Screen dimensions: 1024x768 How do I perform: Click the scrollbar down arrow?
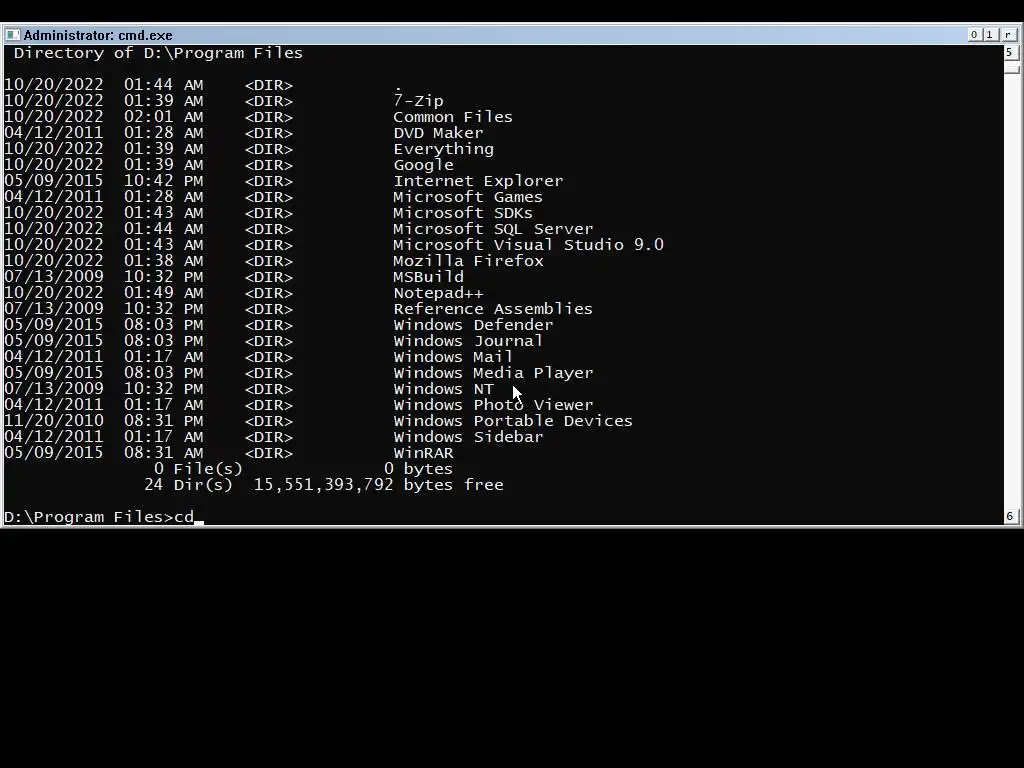tap(1010, 516)
